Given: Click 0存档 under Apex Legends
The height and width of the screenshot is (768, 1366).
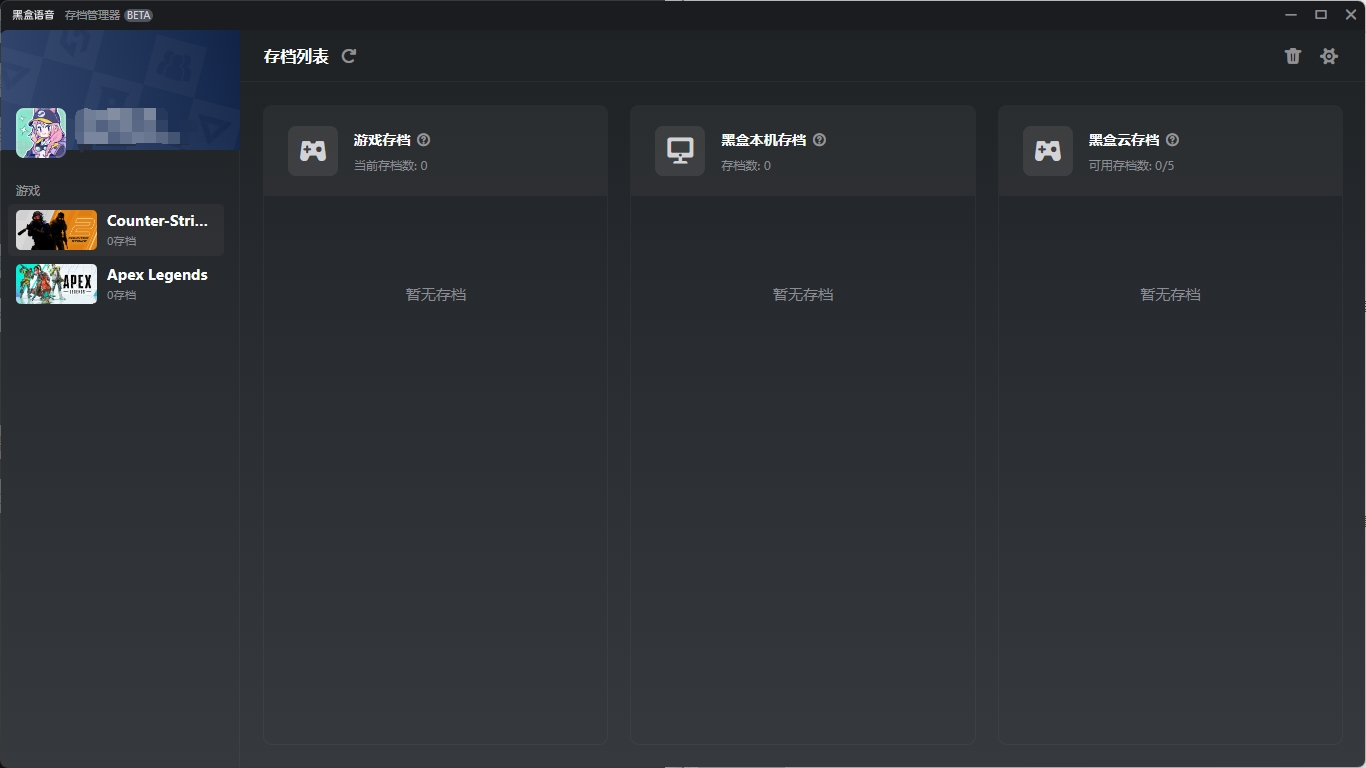Looking at the screenshot, I should [122, 295].
